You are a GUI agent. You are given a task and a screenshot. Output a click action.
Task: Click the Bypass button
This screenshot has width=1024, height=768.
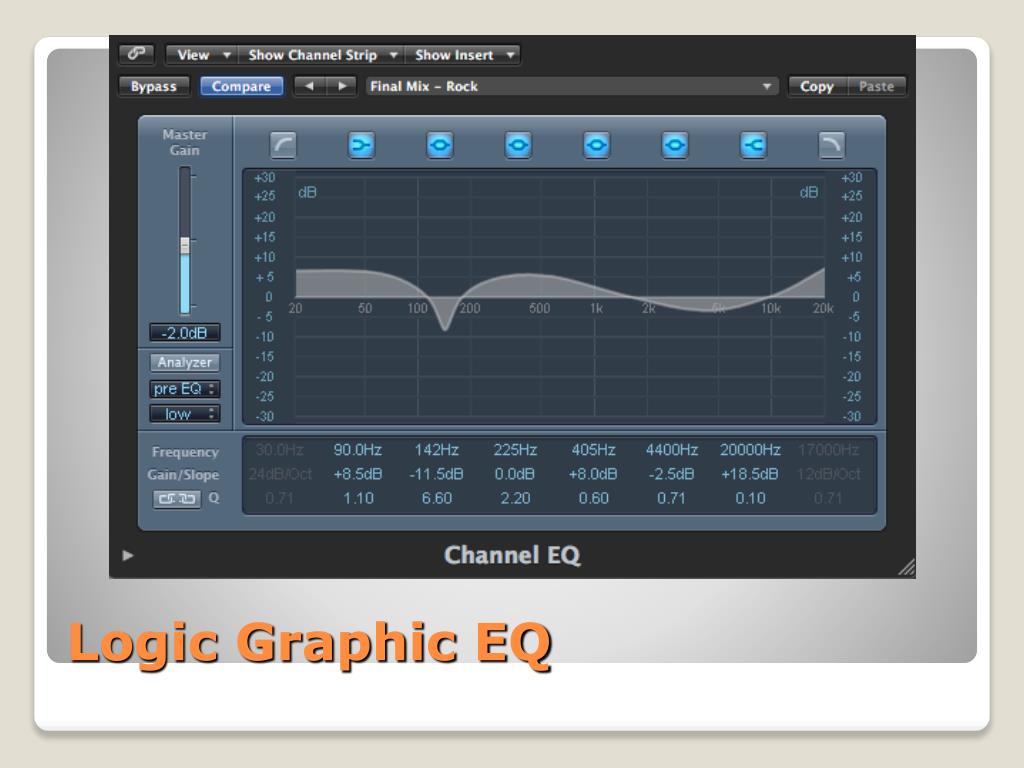click(154, 86)
